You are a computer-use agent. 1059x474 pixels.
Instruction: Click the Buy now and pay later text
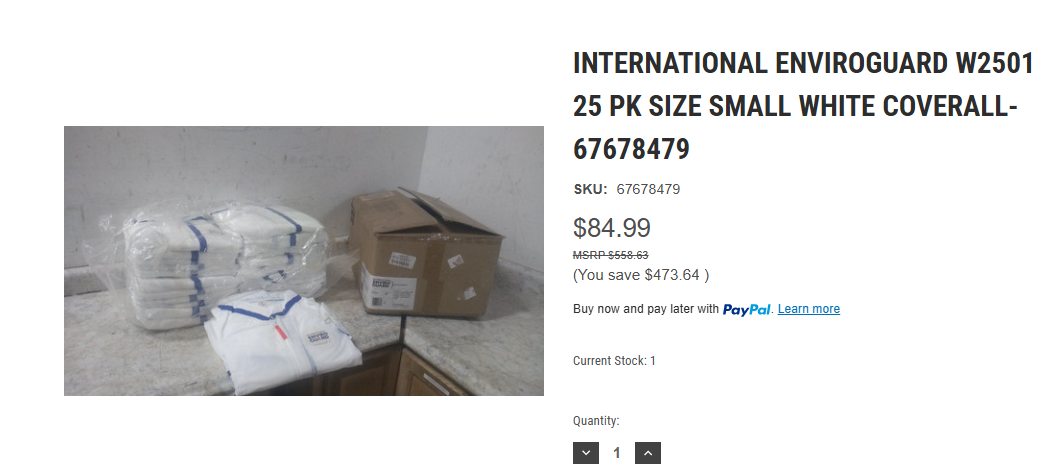(x=645, y=309)
